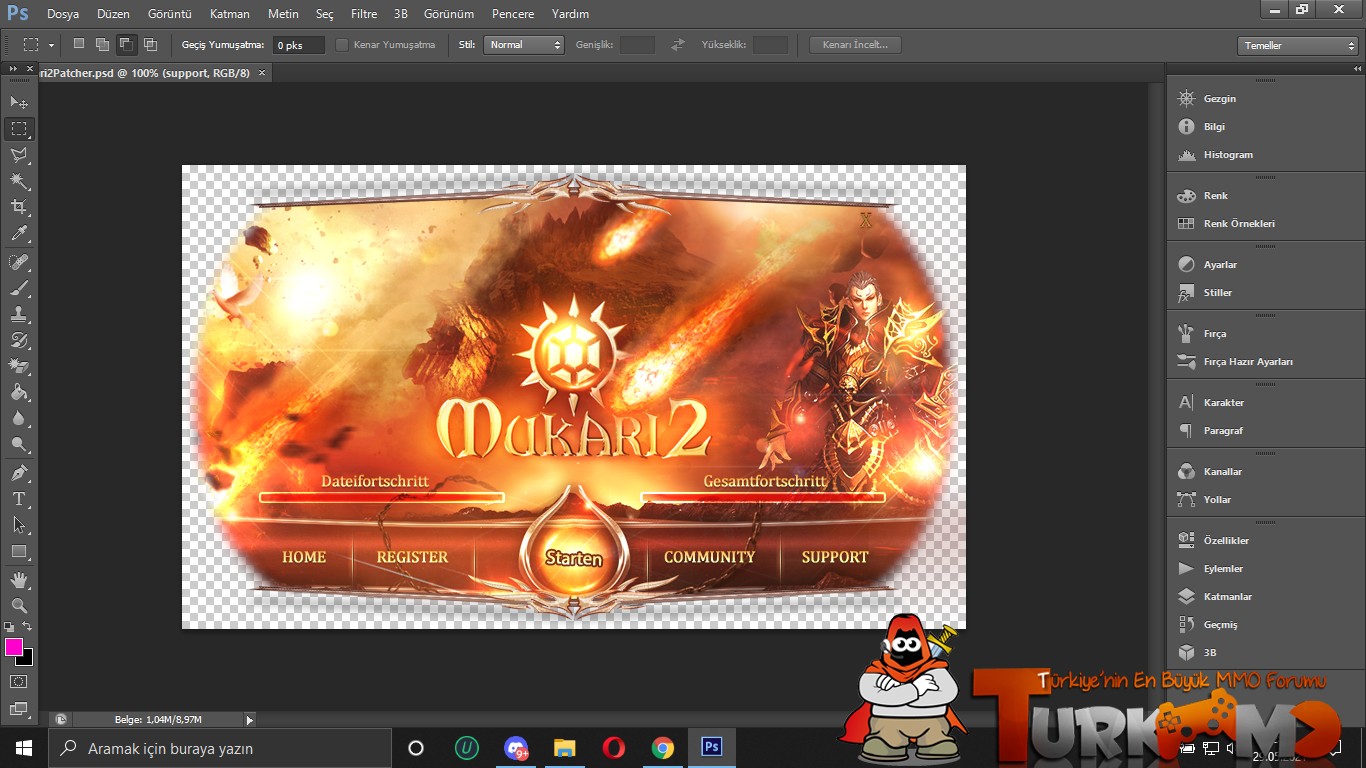Reset default foreground and background colors
The image size is (1366, 768).
click(x=10, y=627)
